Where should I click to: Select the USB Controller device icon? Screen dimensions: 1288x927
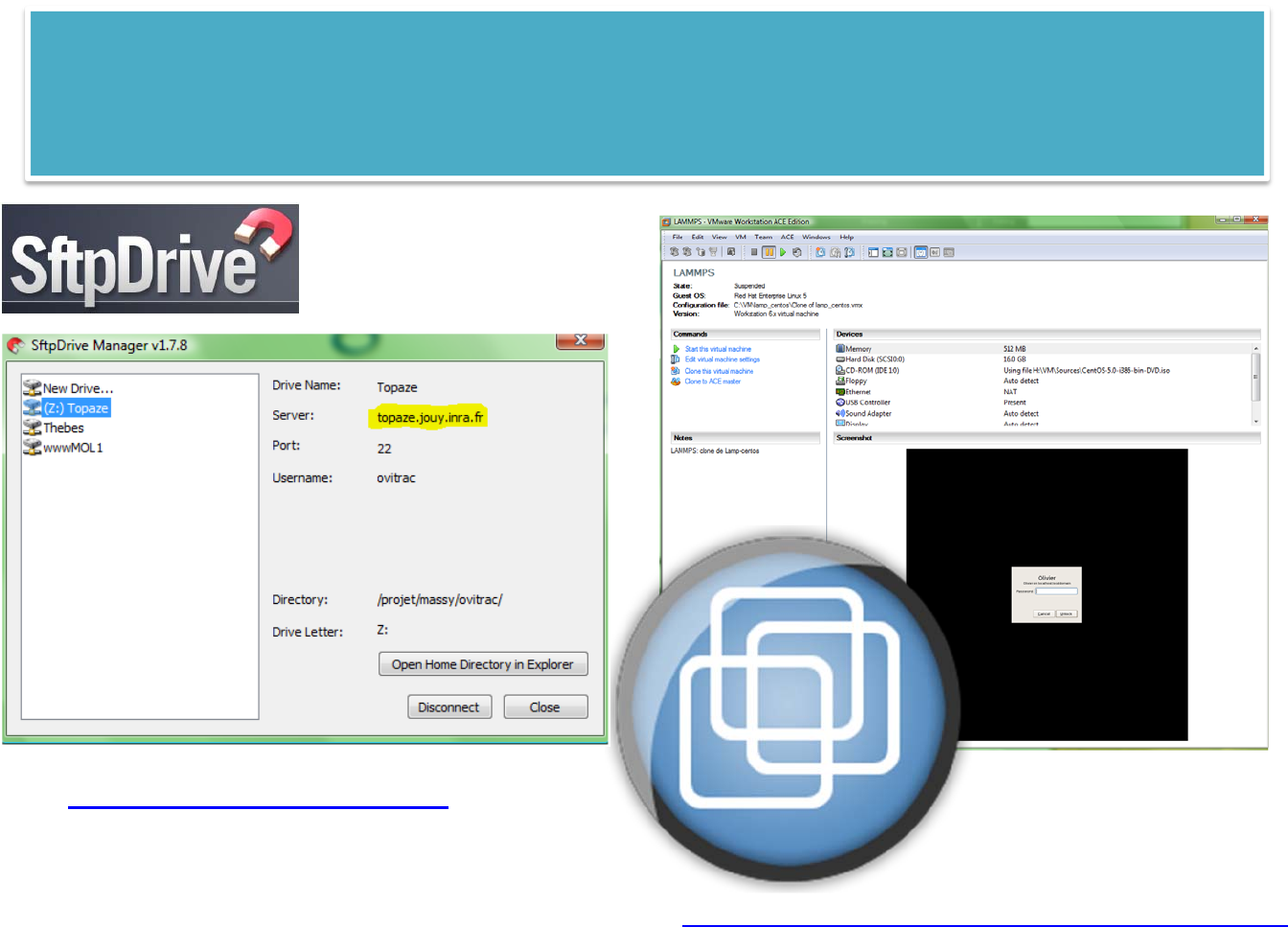tap(840, 403)
